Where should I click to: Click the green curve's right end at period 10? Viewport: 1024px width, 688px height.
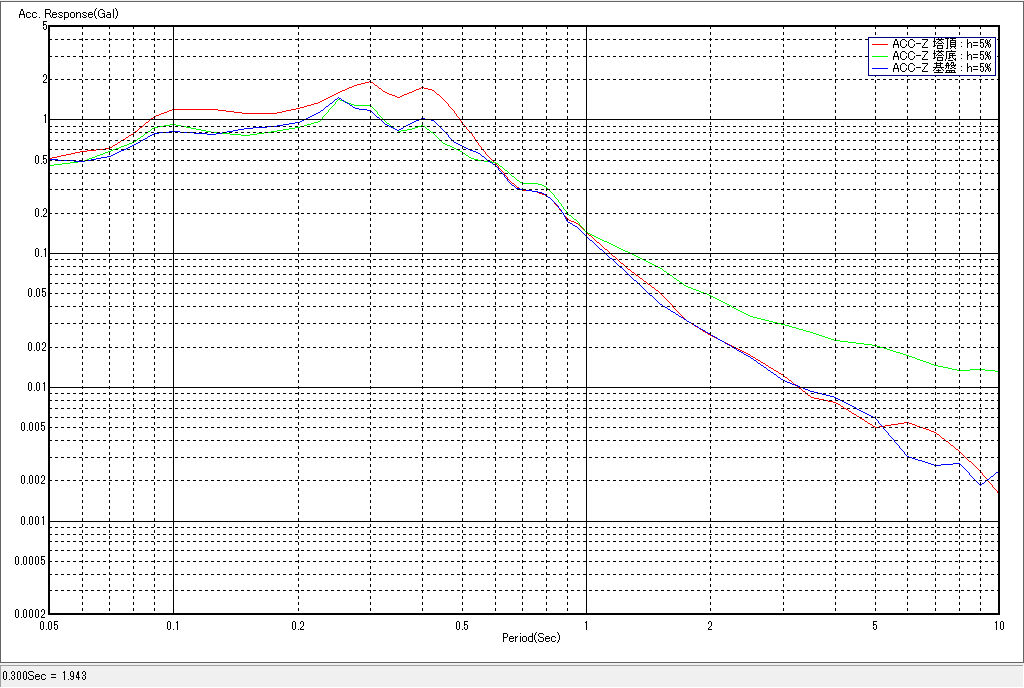click(x=998, y=371)
